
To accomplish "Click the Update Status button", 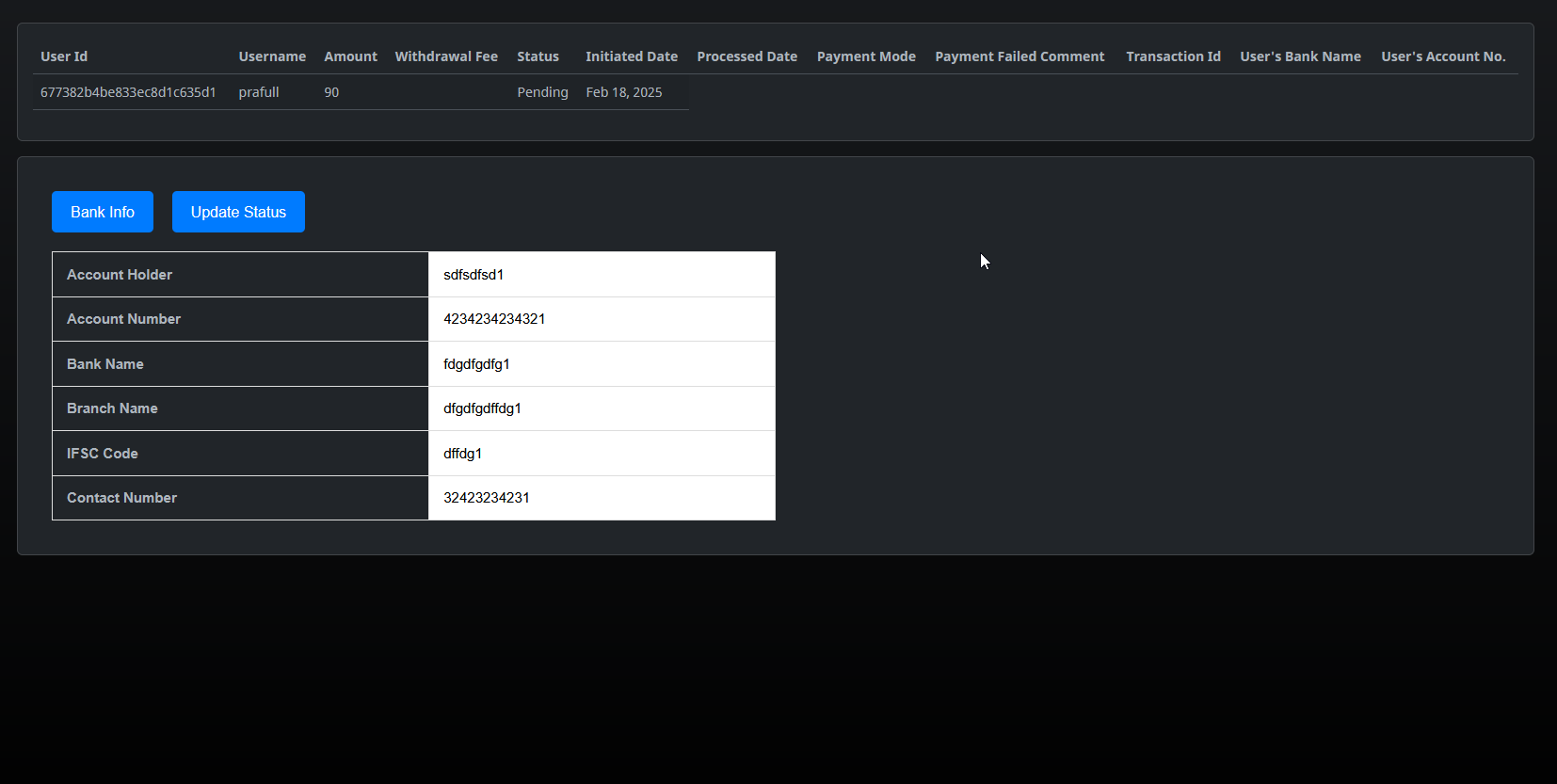I will click(238, 212).
